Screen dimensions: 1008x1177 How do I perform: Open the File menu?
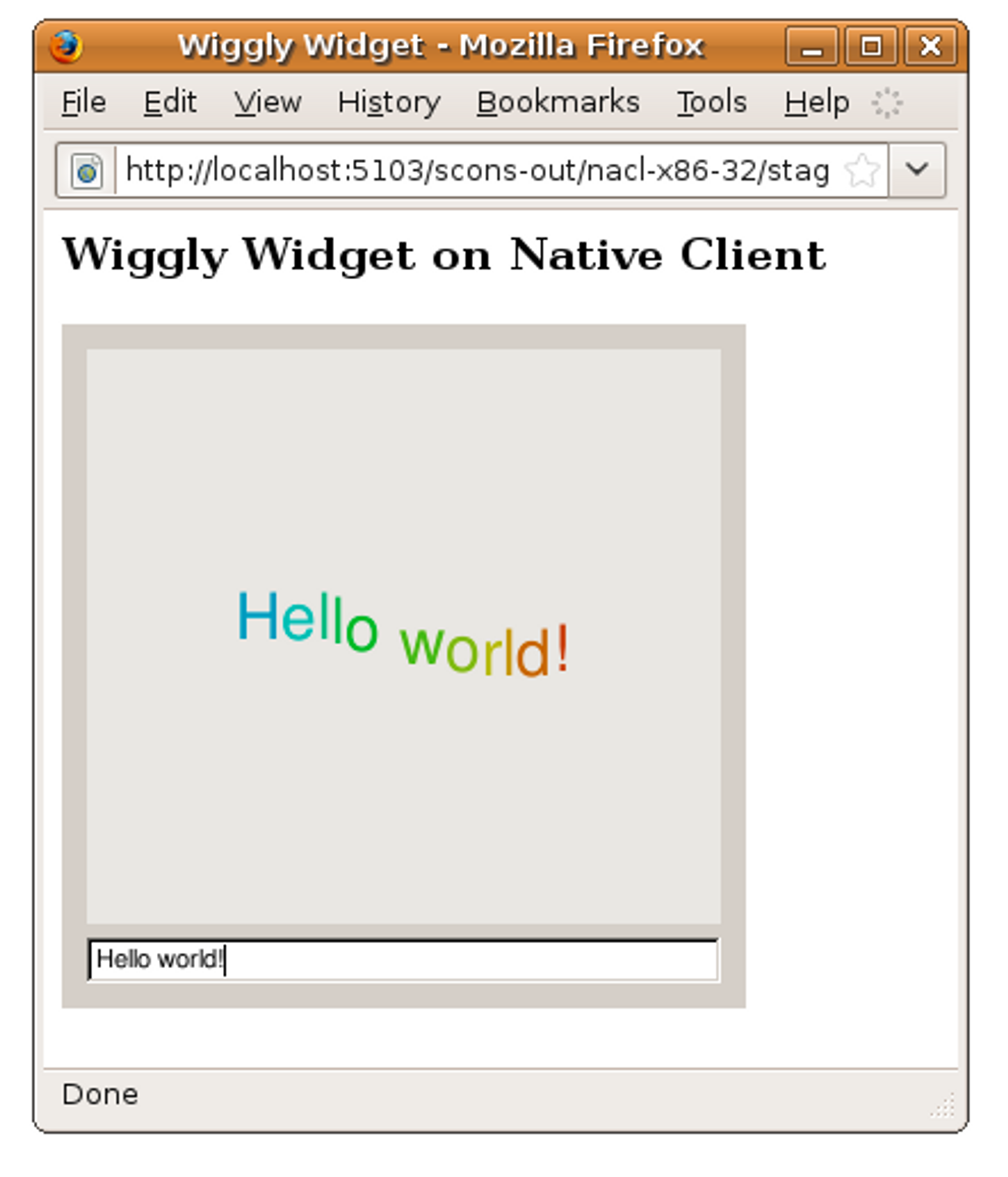[84, 103]
